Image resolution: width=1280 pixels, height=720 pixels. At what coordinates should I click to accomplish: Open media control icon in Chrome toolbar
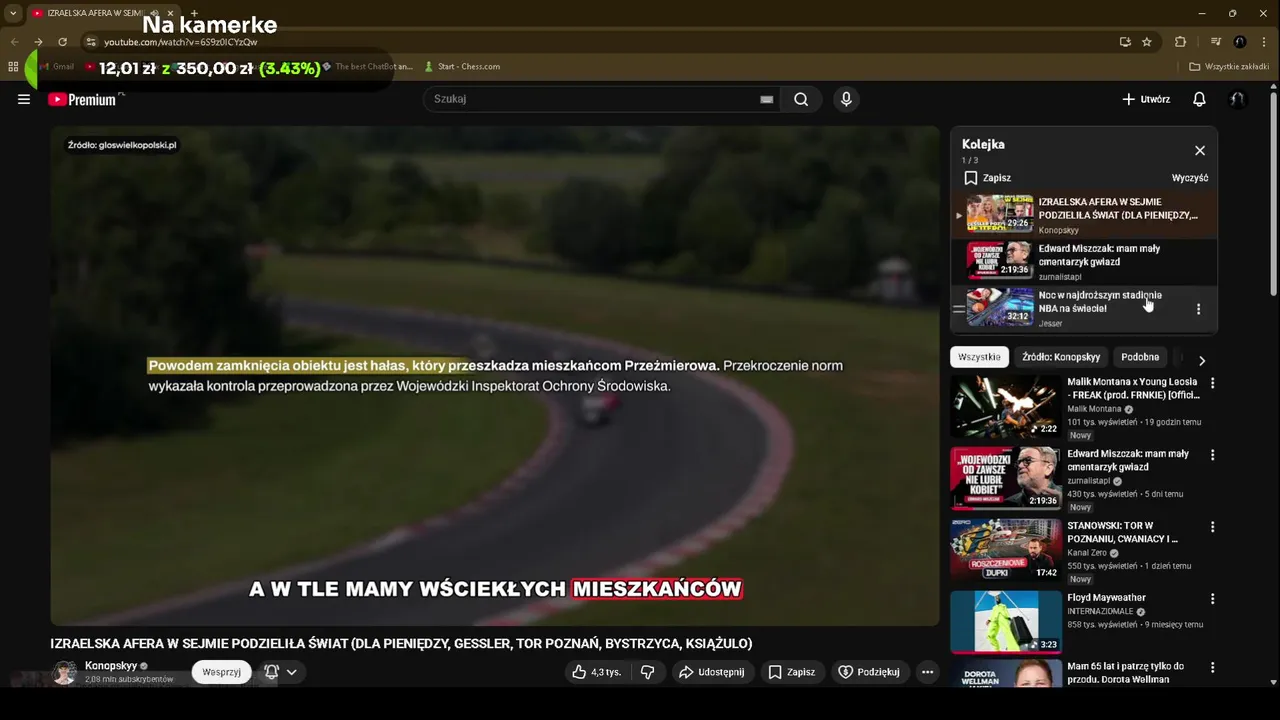click(x=1216, y=42)
